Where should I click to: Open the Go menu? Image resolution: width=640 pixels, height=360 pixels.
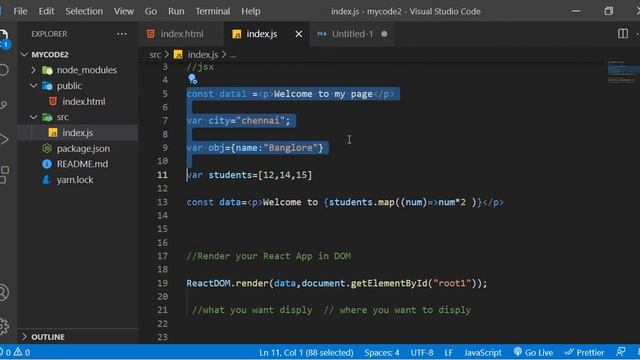151,11
